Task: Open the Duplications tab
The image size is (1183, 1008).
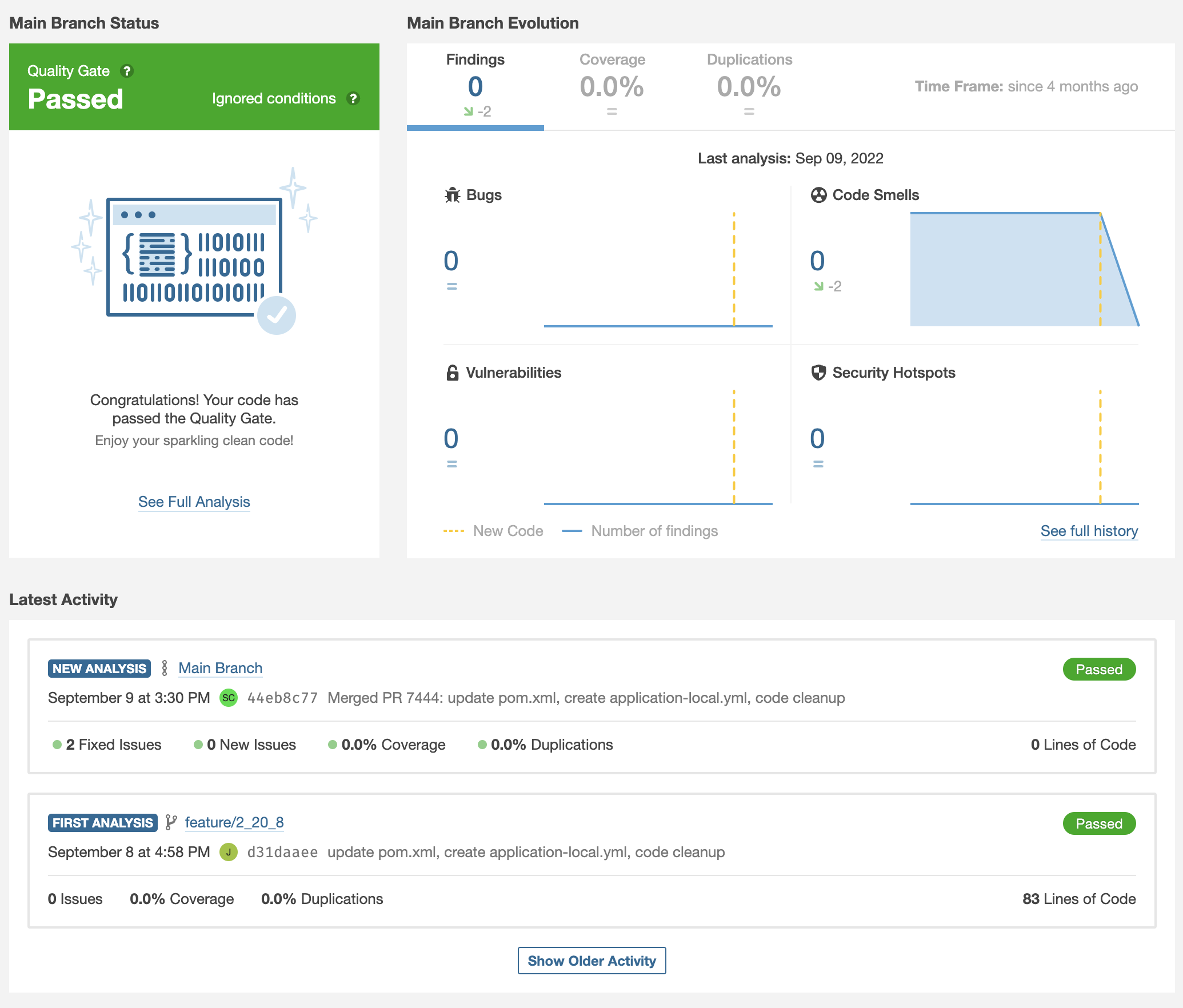Action: pos(749,86)
